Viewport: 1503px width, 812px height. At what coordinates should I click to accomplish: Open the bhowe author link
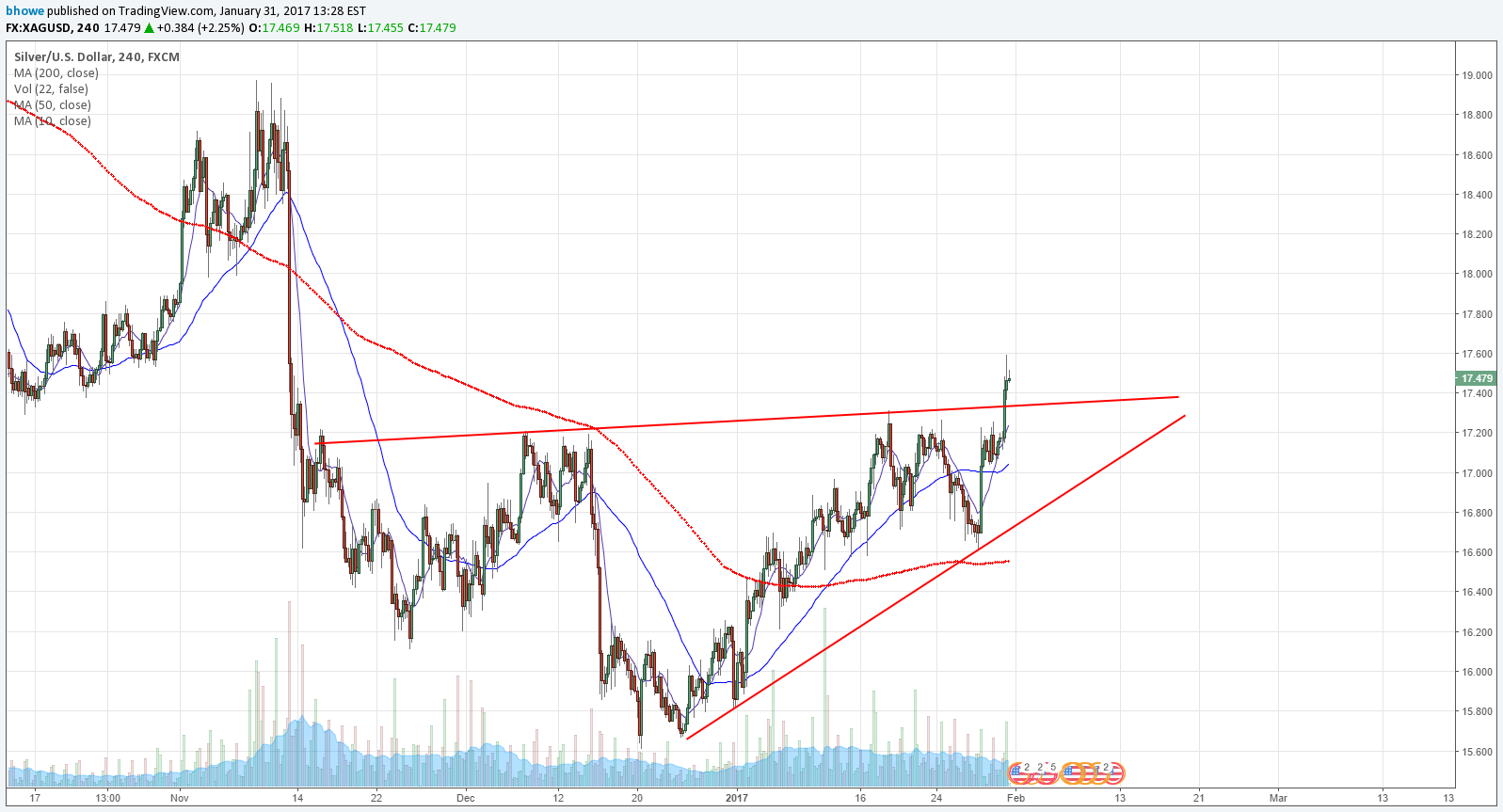pyautogui.click(x=24, y=11)
